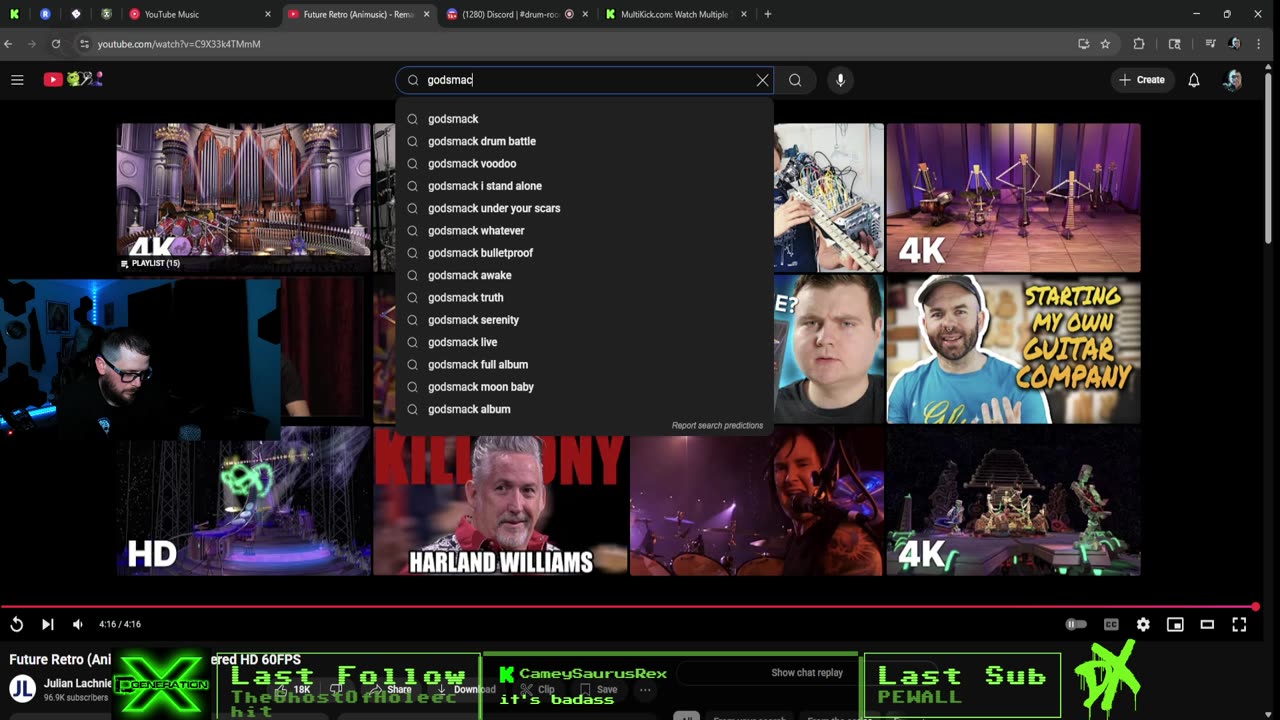Viewport: 1280px width, 720px height.
Task: Open Julian Lachniet channel avatar
Action: point(22,688)
